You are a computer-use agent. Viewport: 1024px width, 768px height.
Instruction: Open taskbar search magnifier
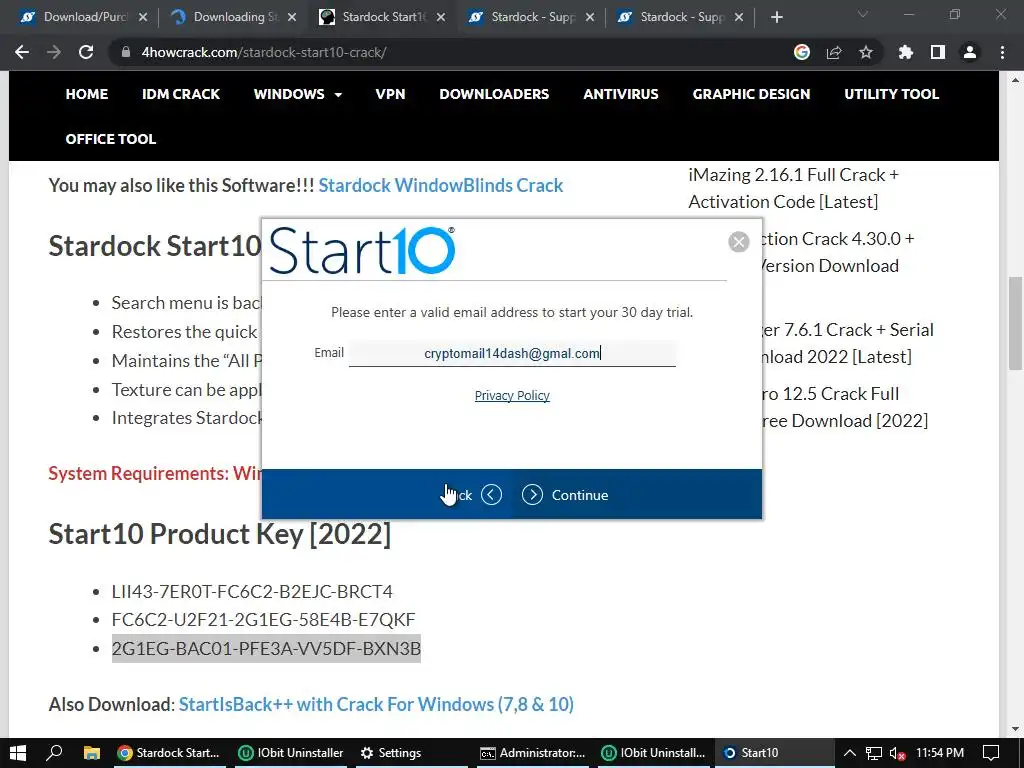point(54,753)
